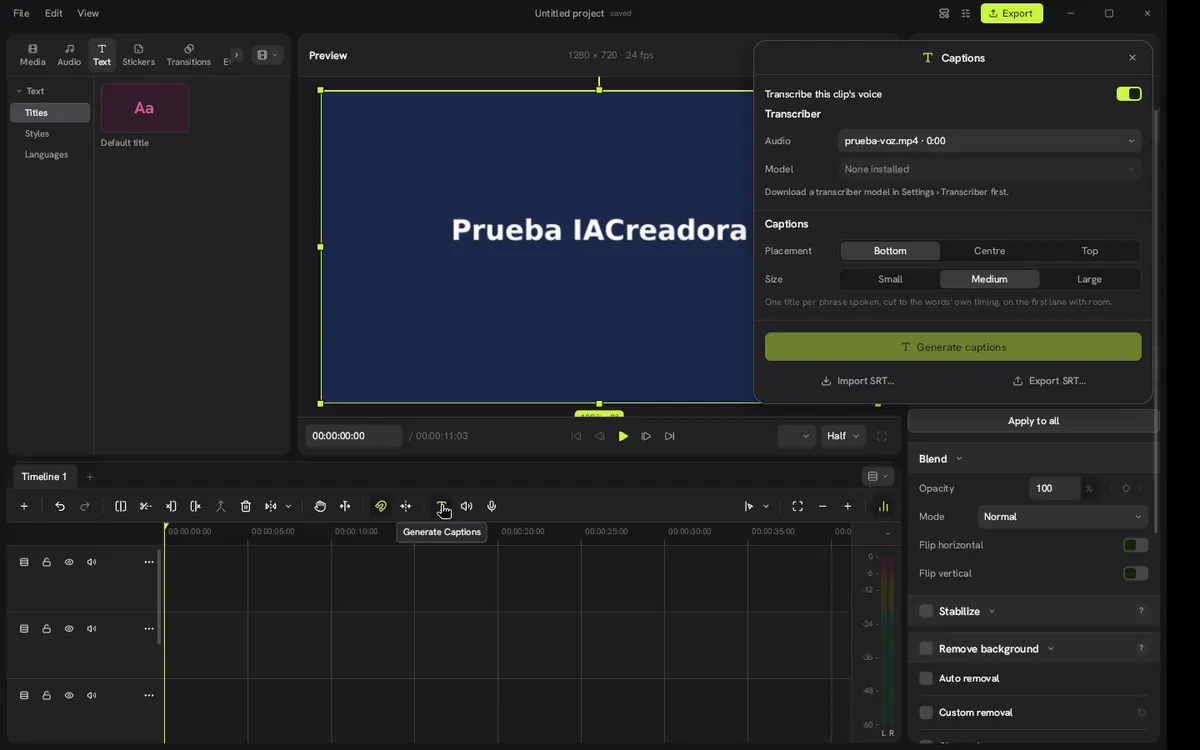
Task: Open more options for the bottom track
Action: [x=149, y=695]
